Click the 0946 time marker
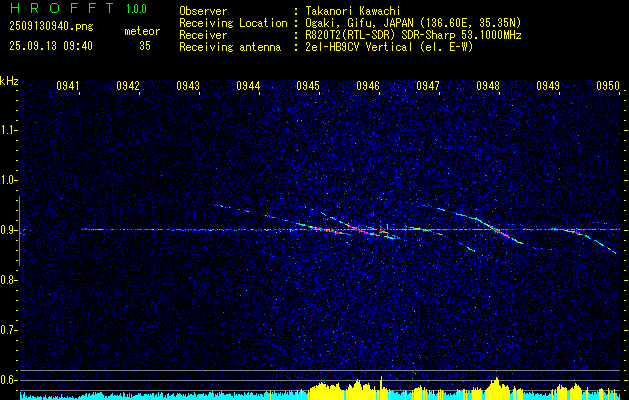629x400 pixels. [x=368, y=85]
